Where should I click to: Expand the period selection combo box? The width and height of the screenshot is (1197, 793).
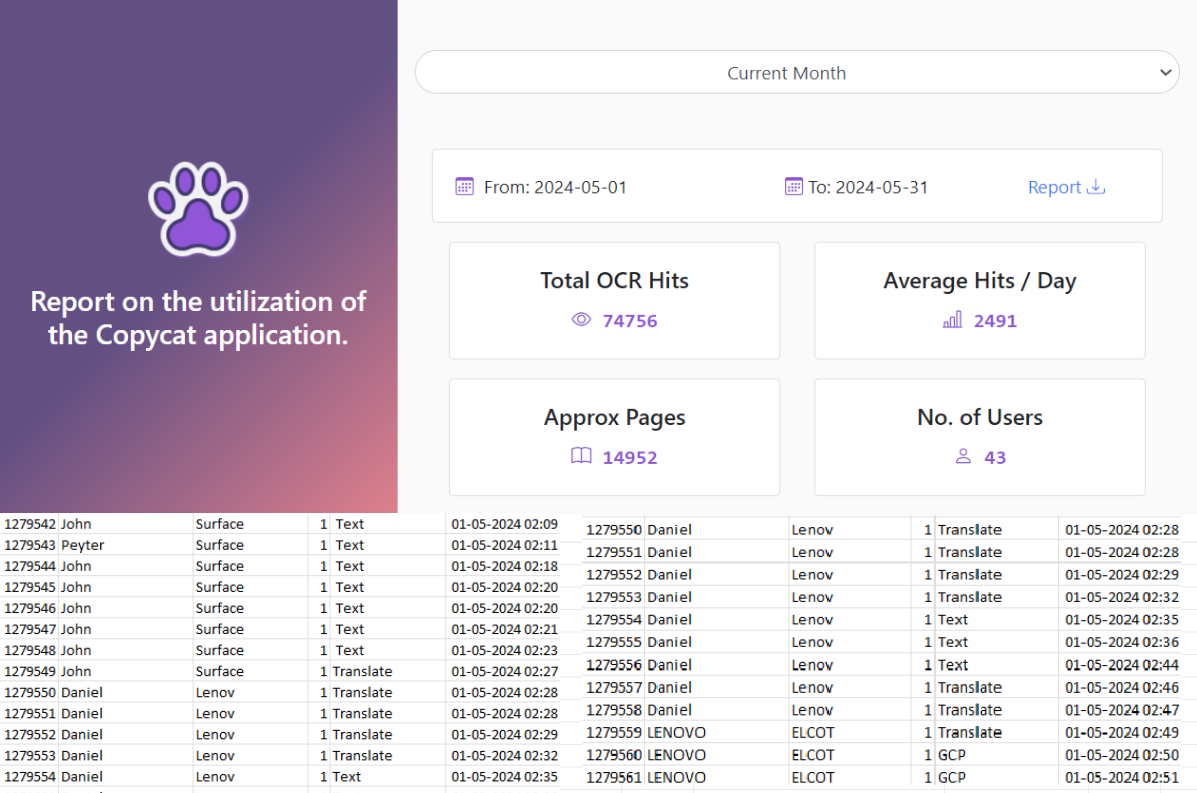(x=786, y=72)
